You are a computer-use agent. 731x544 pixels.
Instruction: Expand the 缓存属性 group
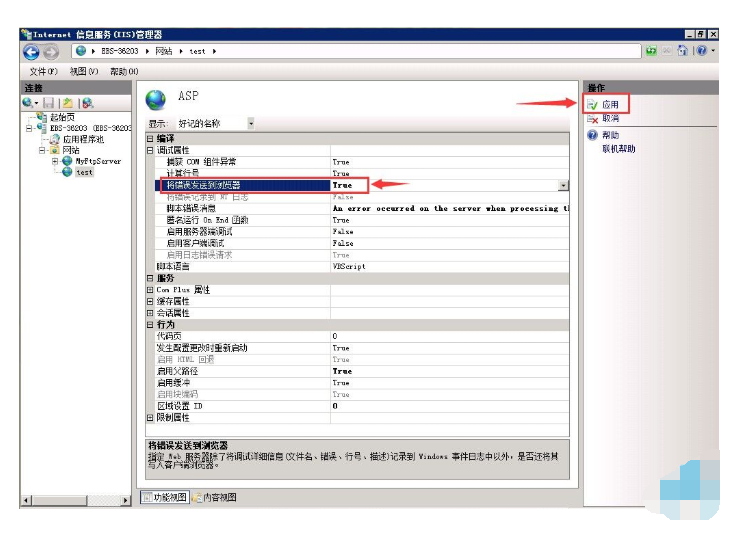click(x=150, y=302)
